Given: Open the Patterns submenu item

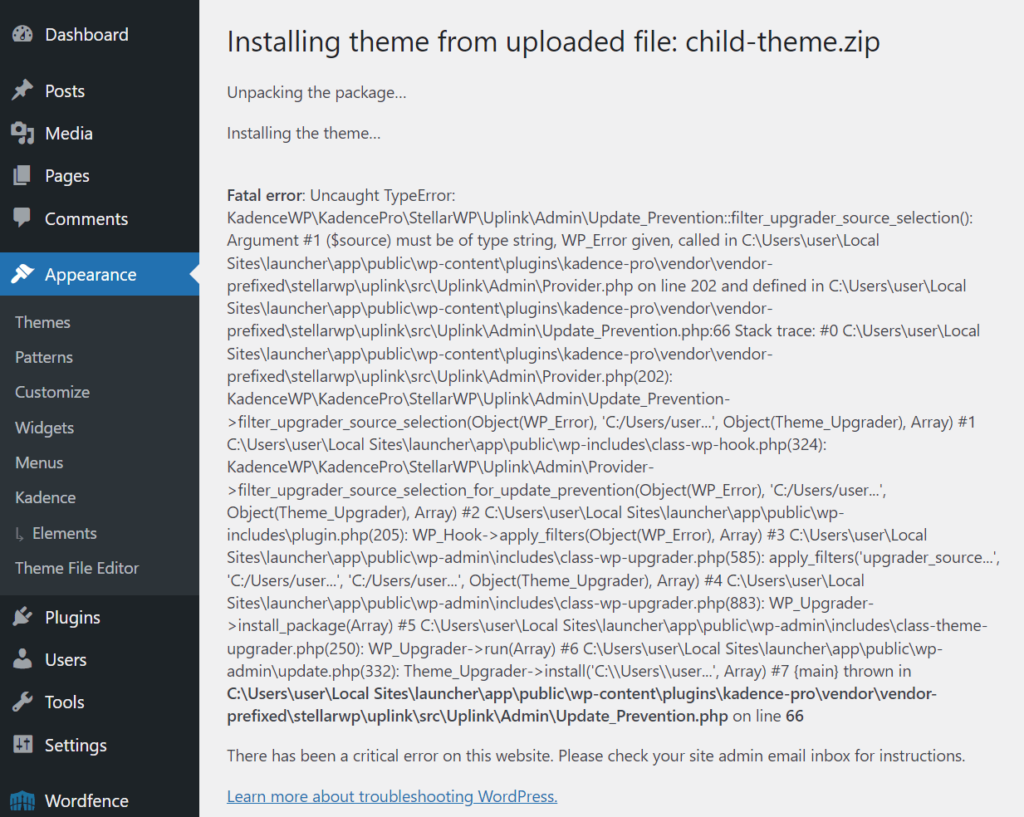Looking at the screenshot, I should pos(44,357).
